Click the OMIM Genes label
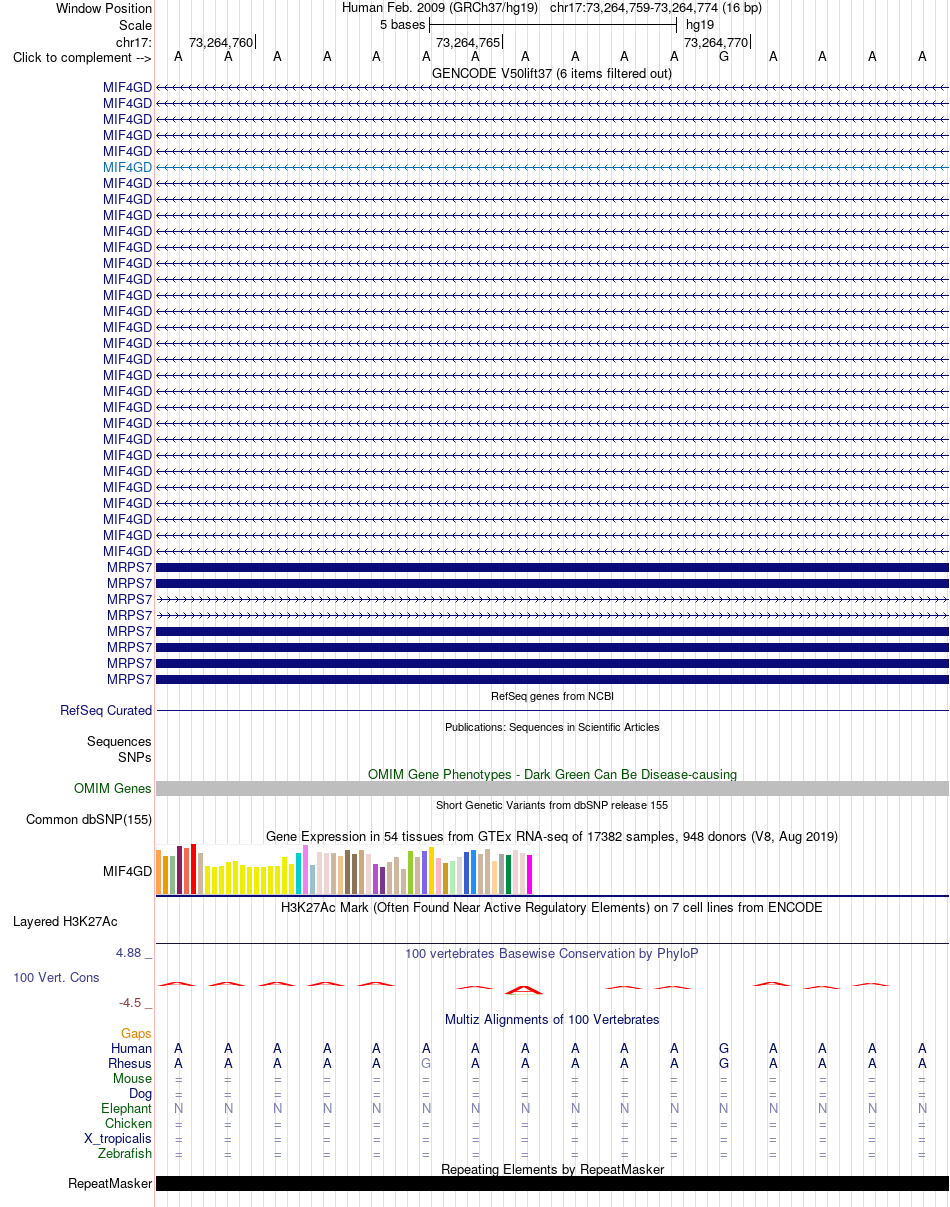Screen dimensions: 950x1207 (x=113, y=789)
